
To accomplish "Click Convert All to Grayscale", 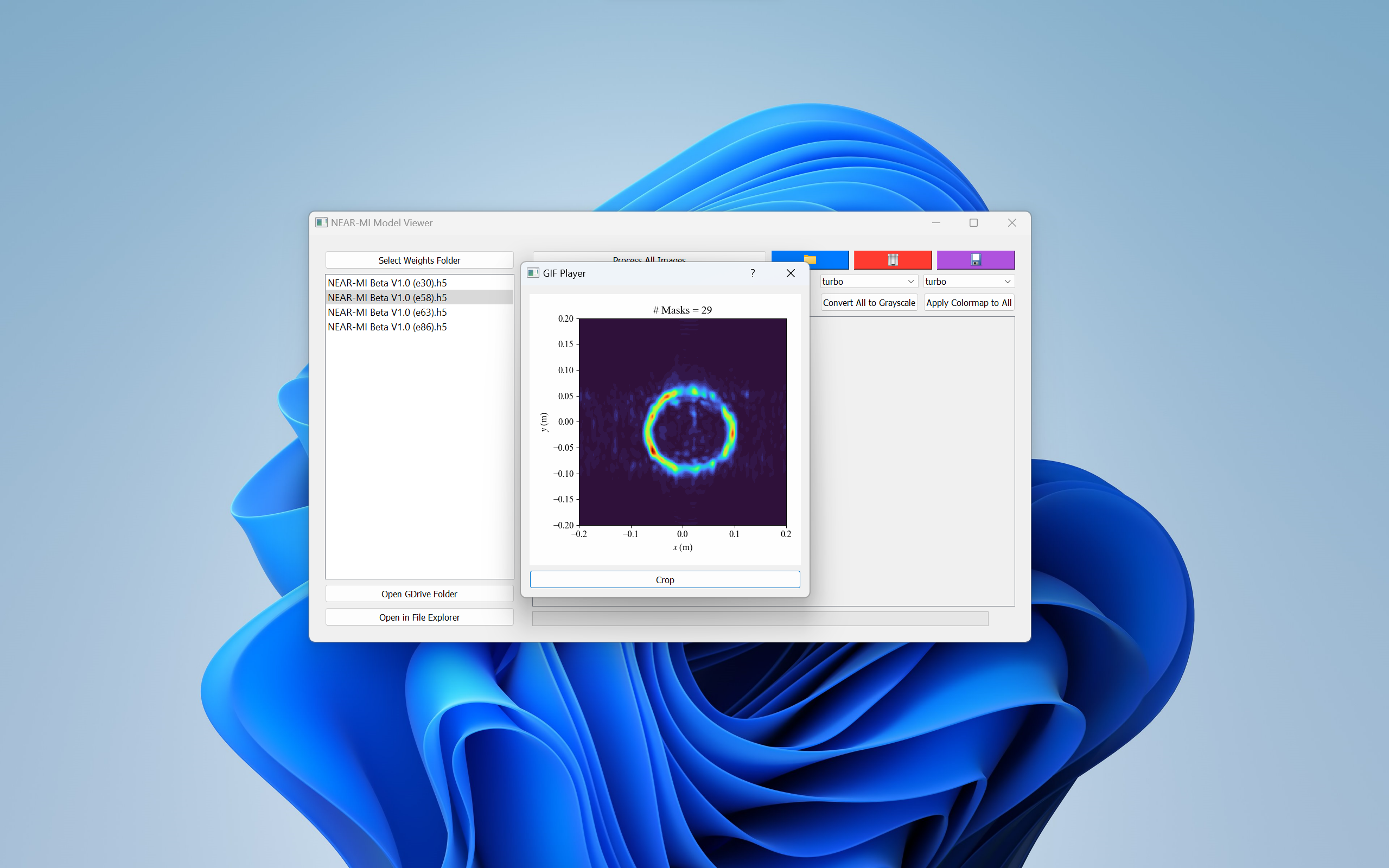I will (x=869, y=303).
